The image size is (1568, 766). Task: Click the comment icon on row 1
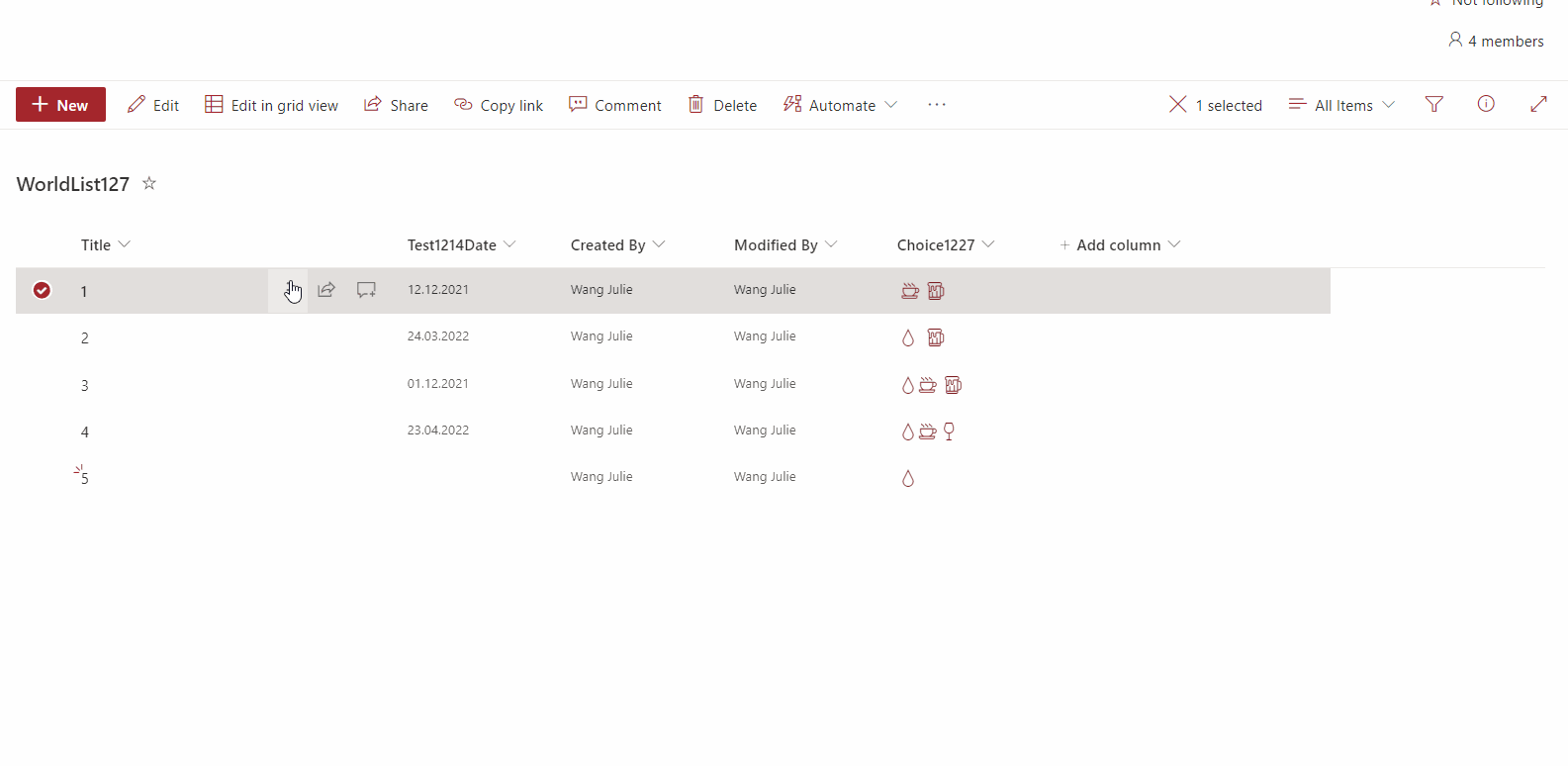(366, 290)
